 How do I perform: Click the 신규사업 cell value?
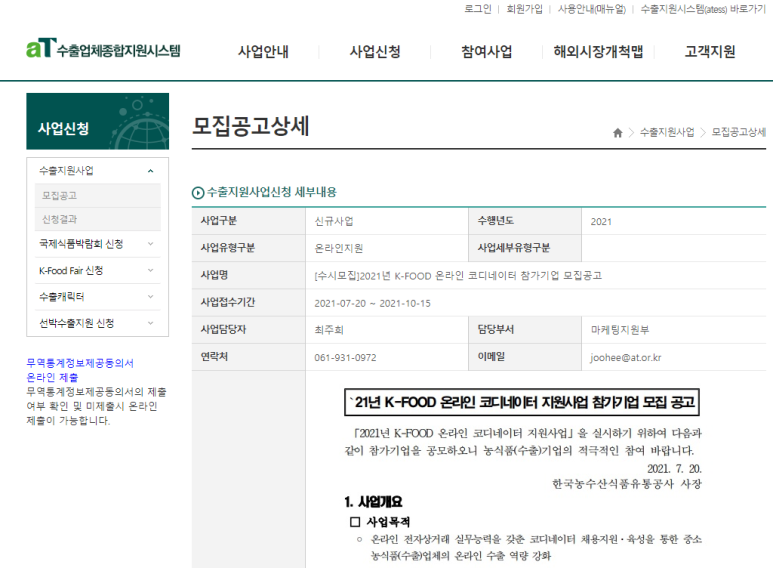point(334,221)
